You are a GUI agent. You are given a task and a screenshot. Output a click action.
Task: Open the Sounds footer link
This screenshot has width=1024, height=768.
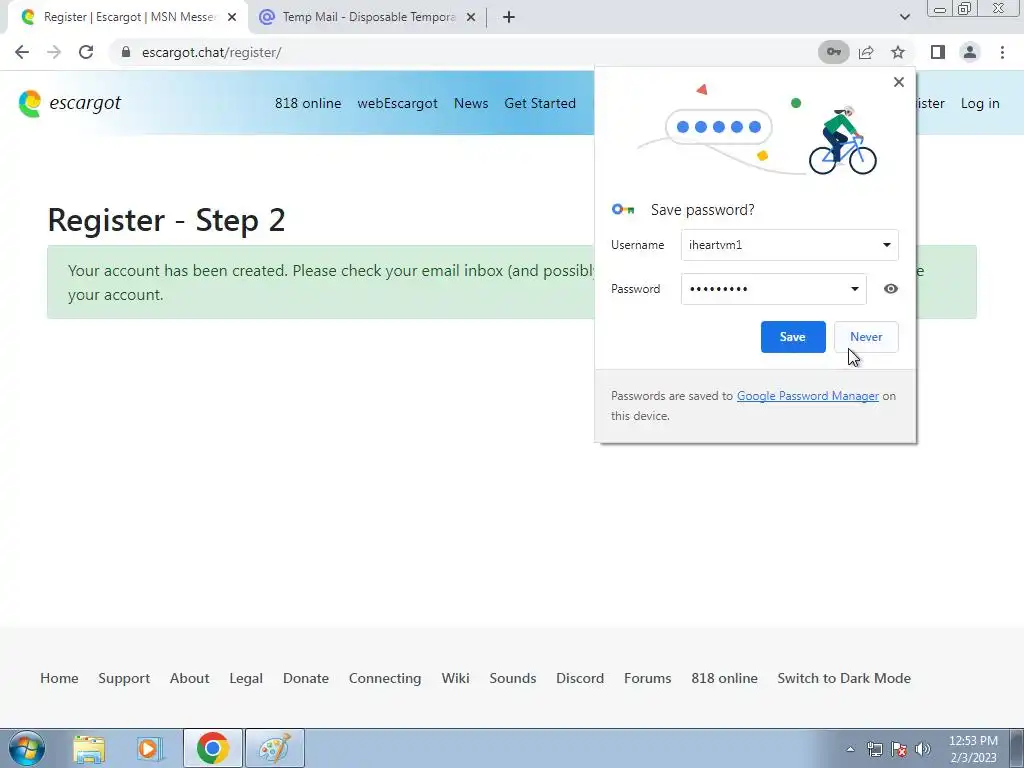point(513,678)
